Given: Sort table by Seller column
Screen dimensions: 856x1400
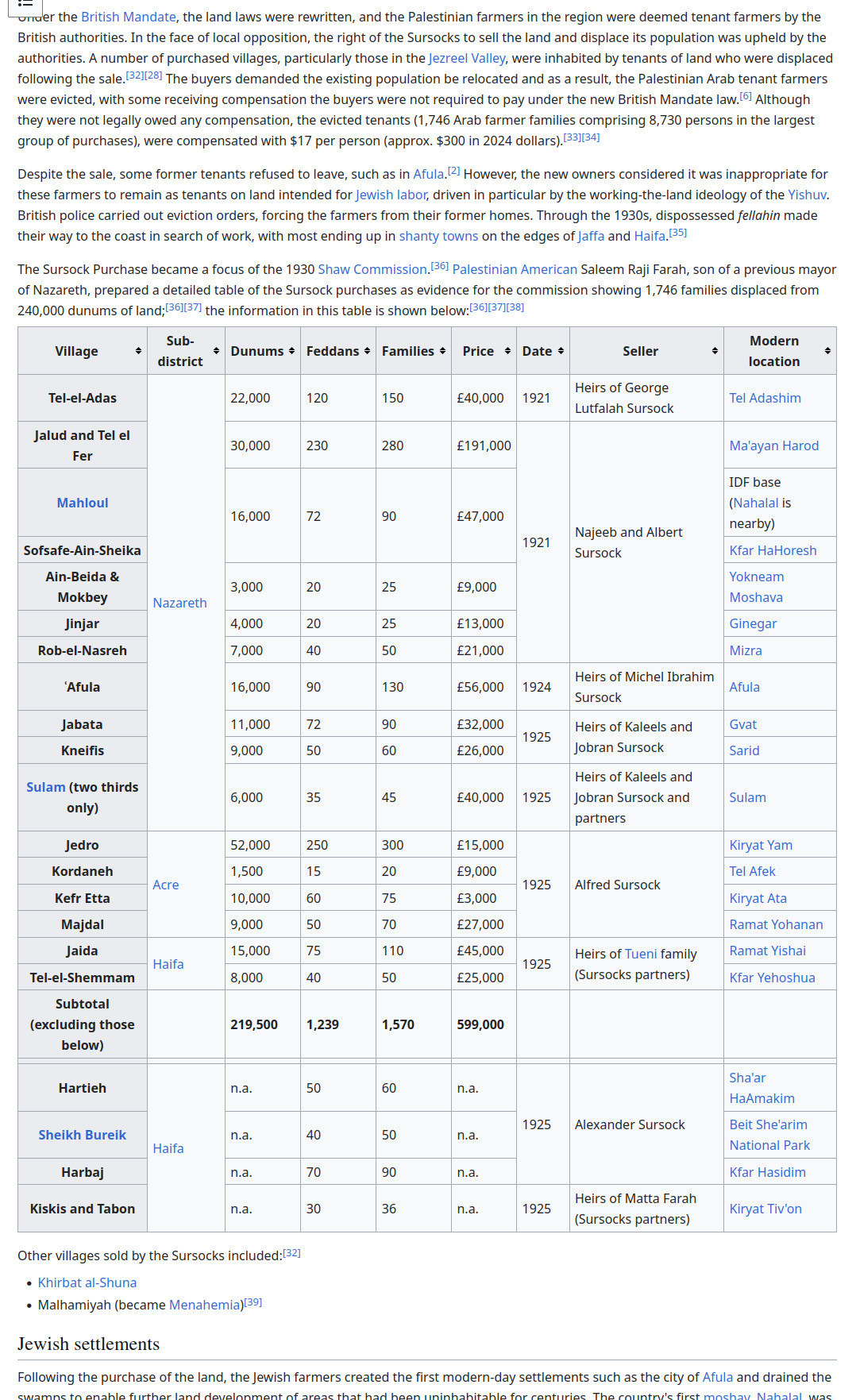Looking at the screenshot, I should pos(646,351).
